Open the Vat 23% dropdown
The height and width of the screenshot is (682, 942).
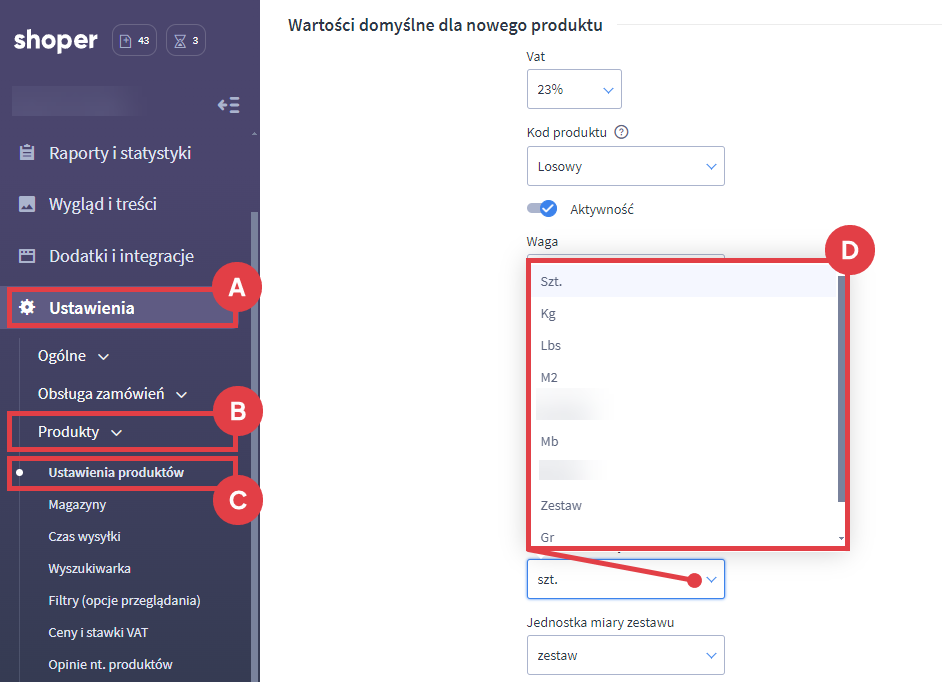coord(574,89)
